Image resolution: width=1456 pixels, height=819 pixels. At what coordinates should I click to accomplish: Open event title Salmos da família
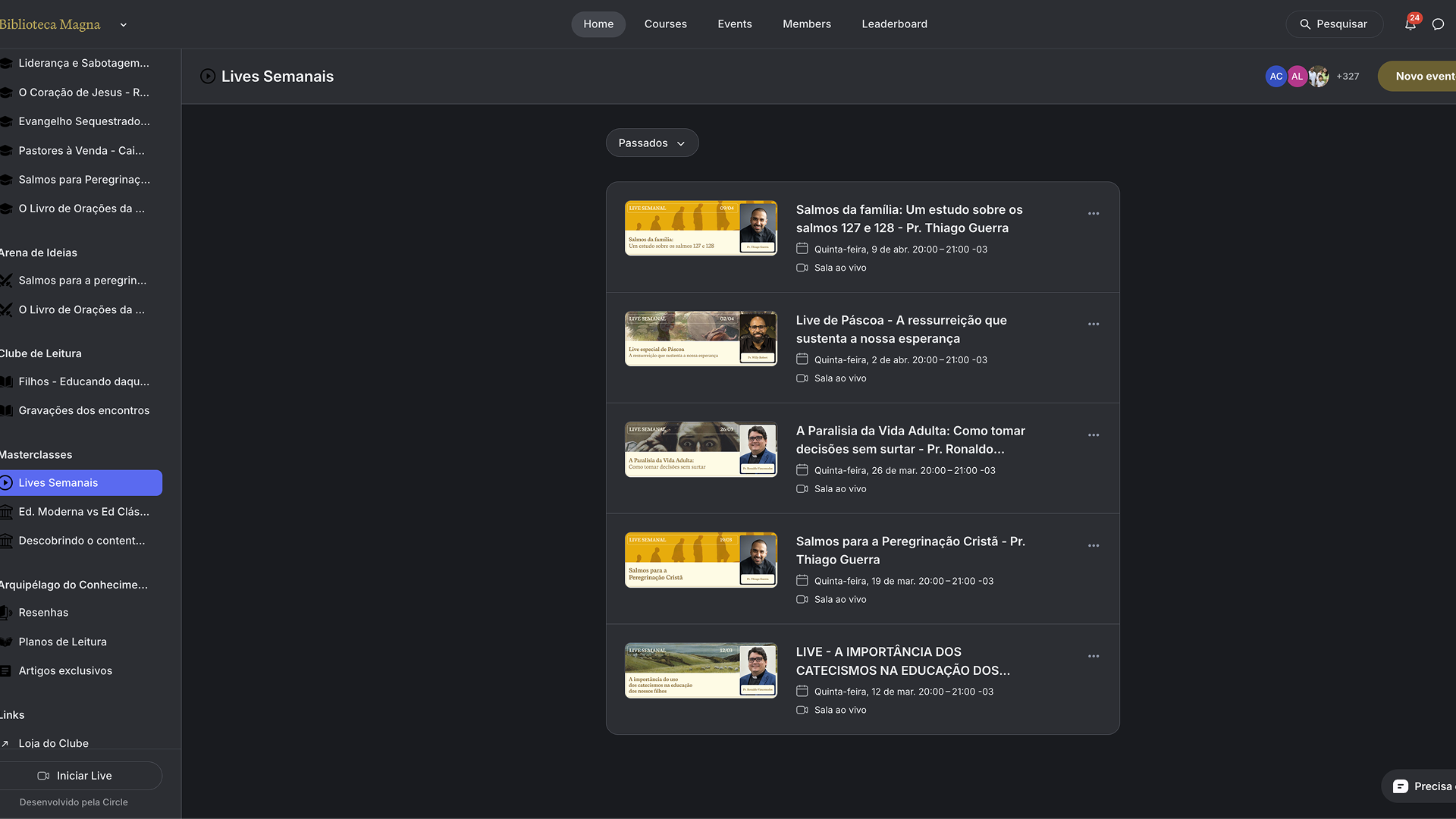coord(909,219)
